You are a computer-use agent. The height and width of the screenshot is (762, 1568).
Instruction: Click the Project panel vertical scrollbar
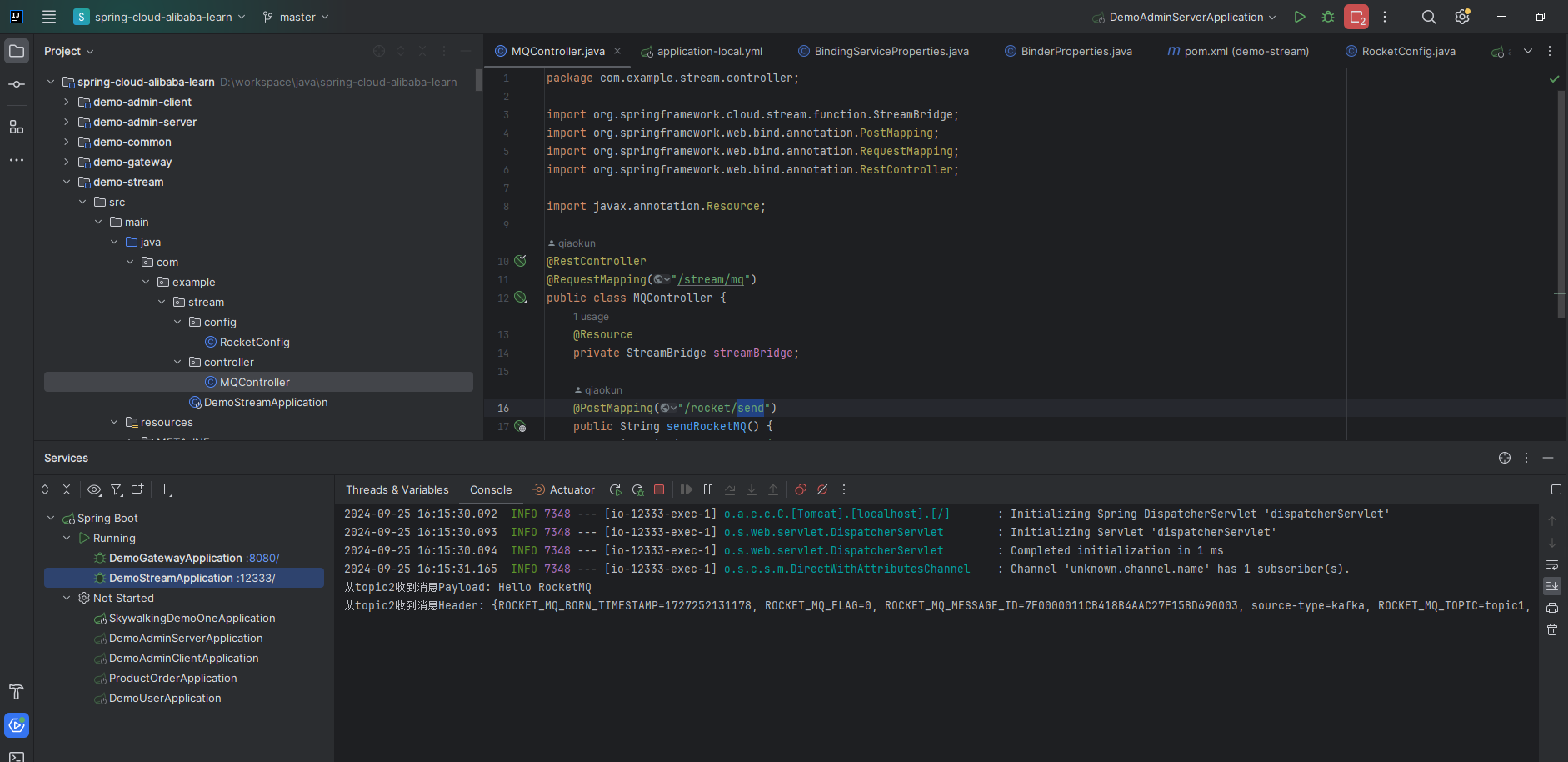pos(478,80)
